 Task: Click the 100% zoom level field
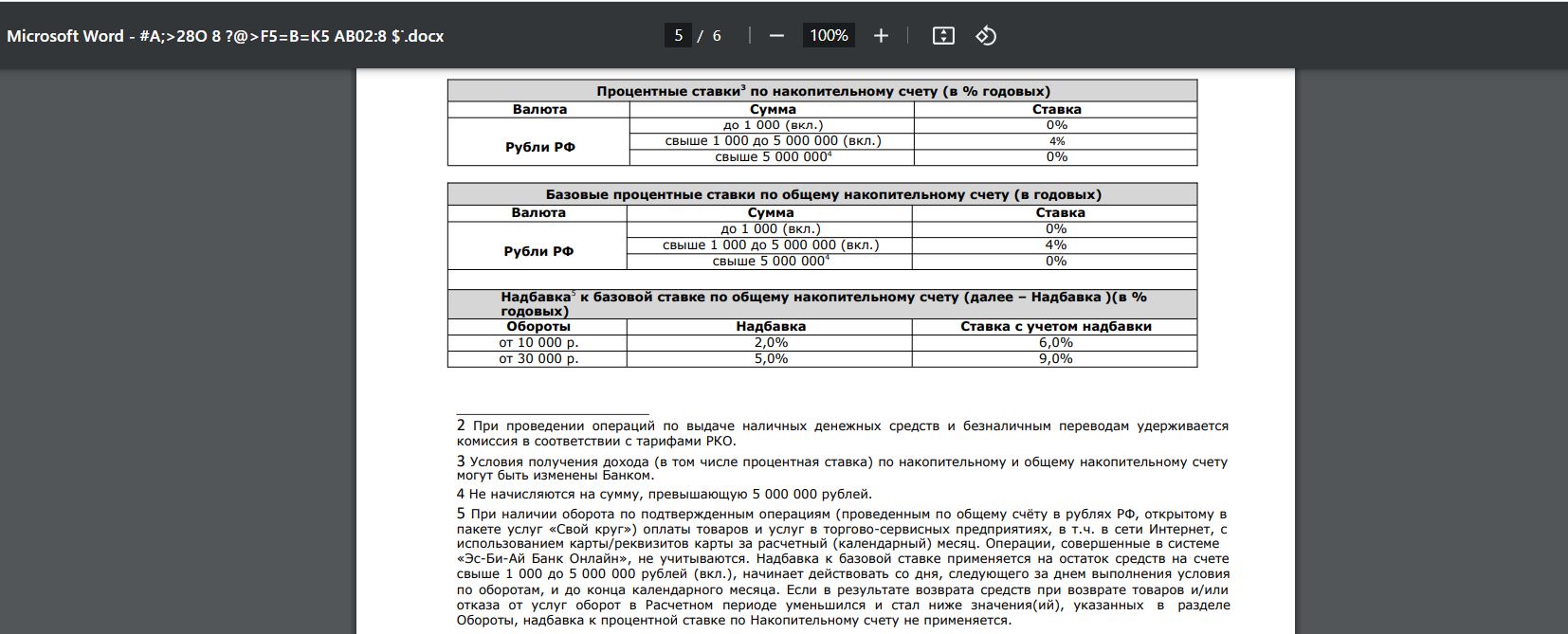[x=829, y=36]
